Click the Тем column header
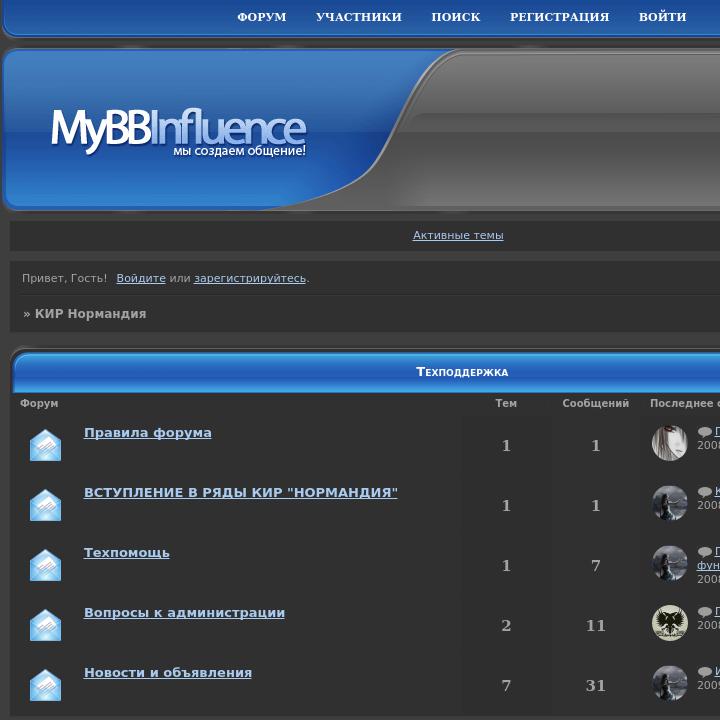 506,403
